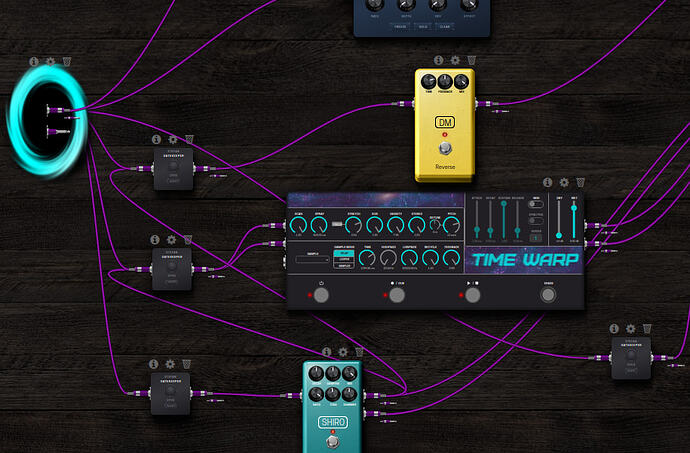The image size is (690, 453).
Task: Click the Time knob on DM Reverse pedal
Action: [428, 81]
